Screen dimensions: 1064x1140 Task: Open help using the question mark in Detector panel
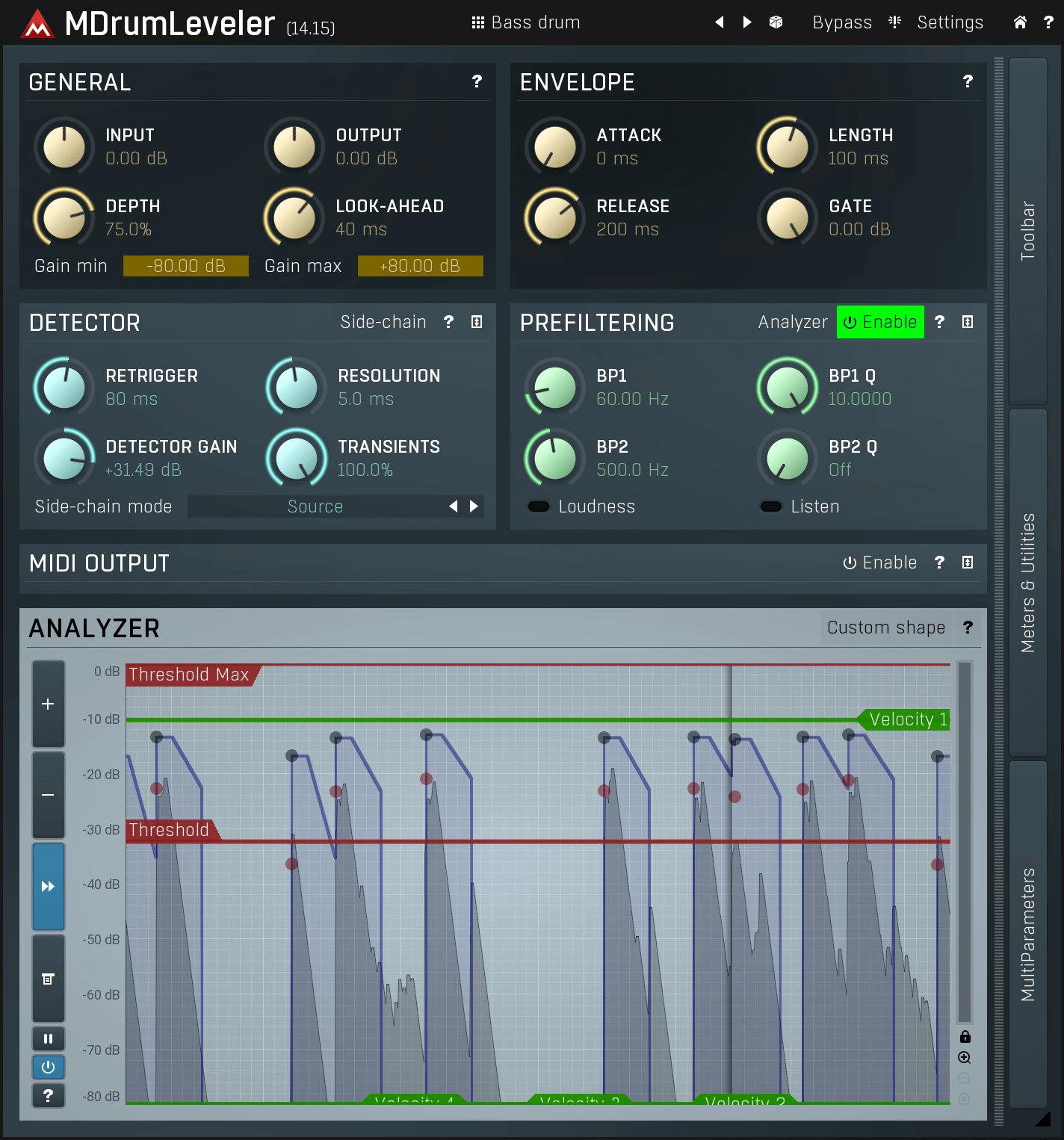click(x=448, y=322)
